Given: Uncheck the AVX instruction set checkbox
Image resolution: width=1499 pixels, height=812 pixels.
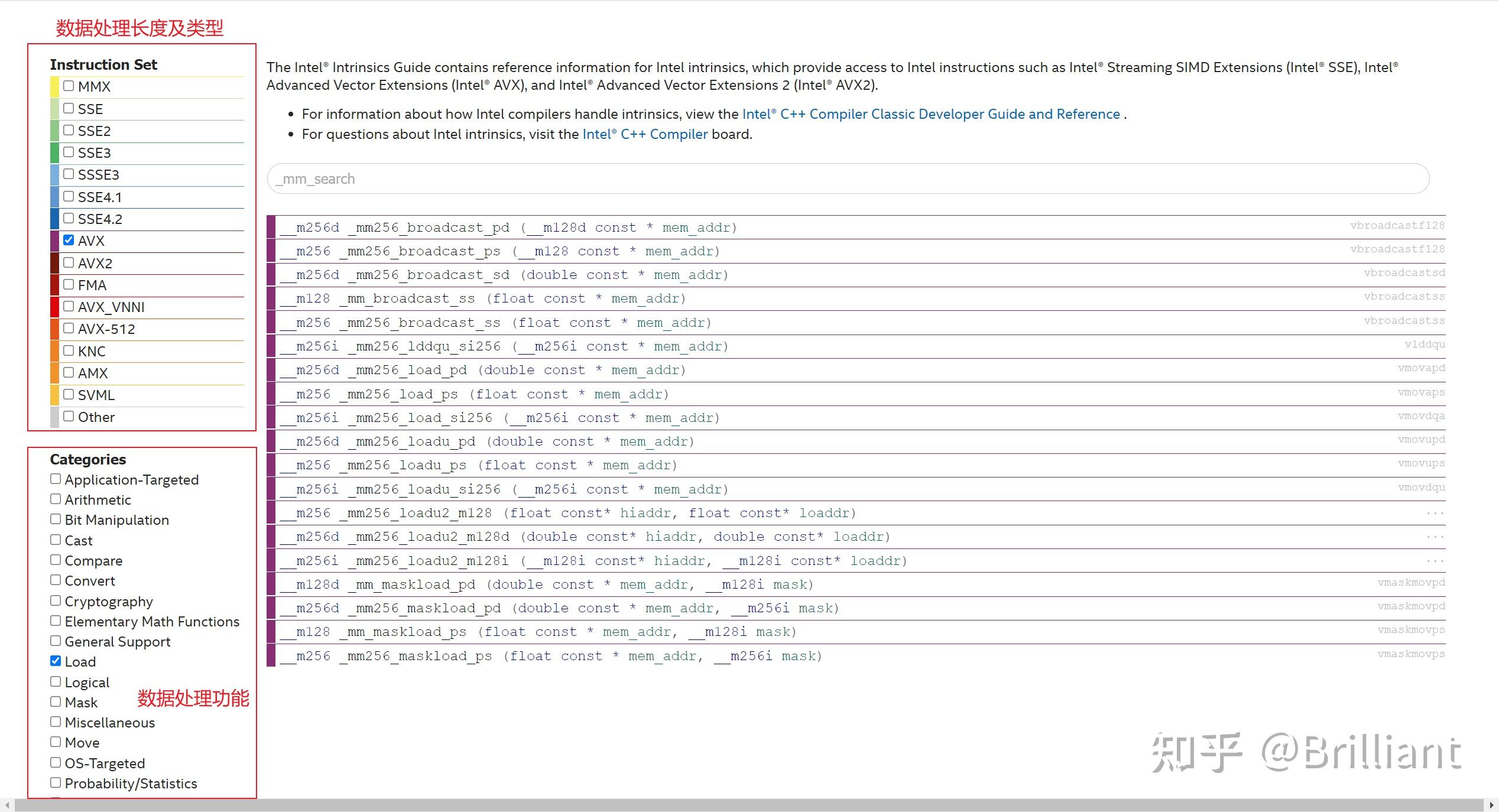Looking at the screenshot, I should 69,240.
